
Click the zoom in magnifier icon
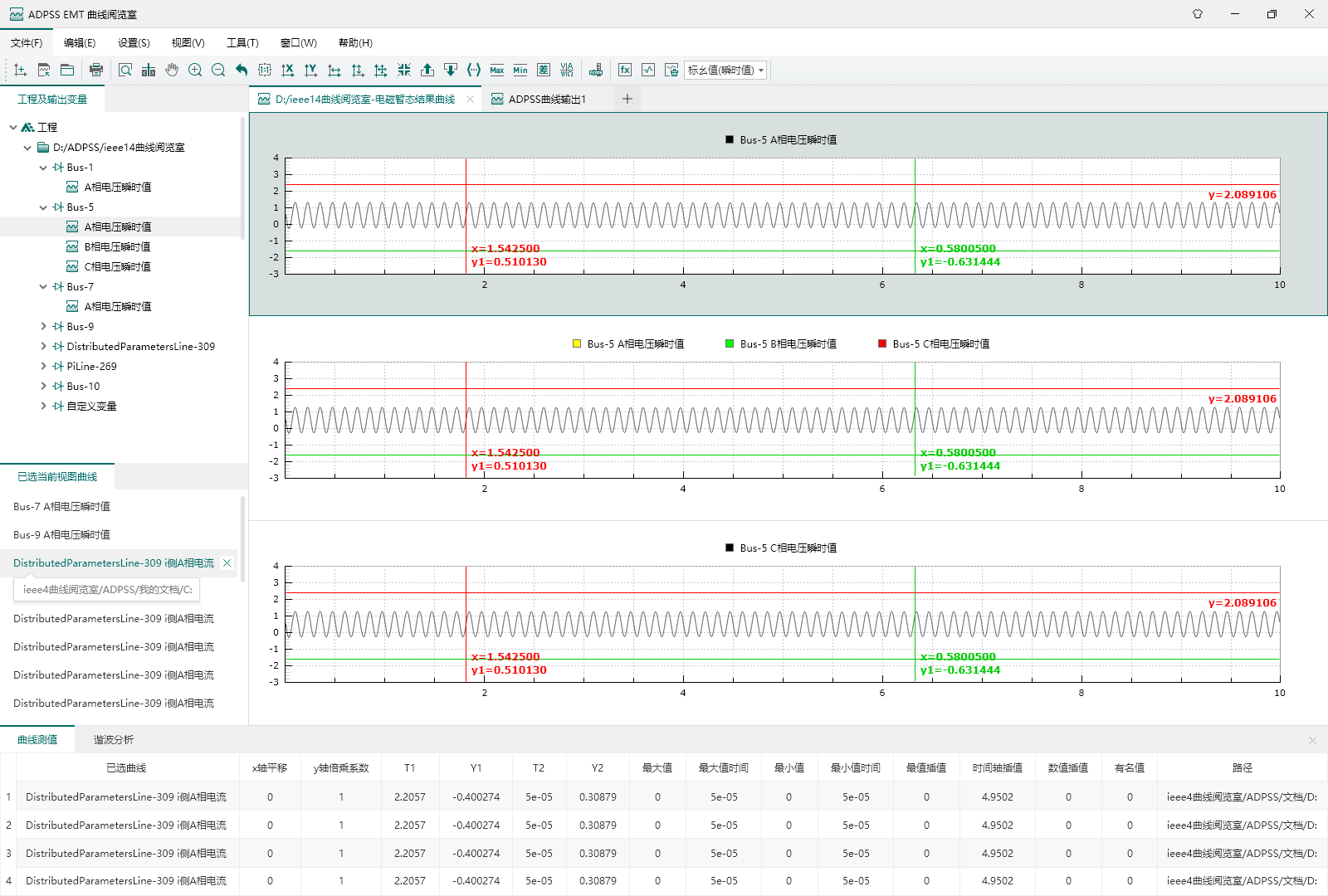(x=195, y=71)
